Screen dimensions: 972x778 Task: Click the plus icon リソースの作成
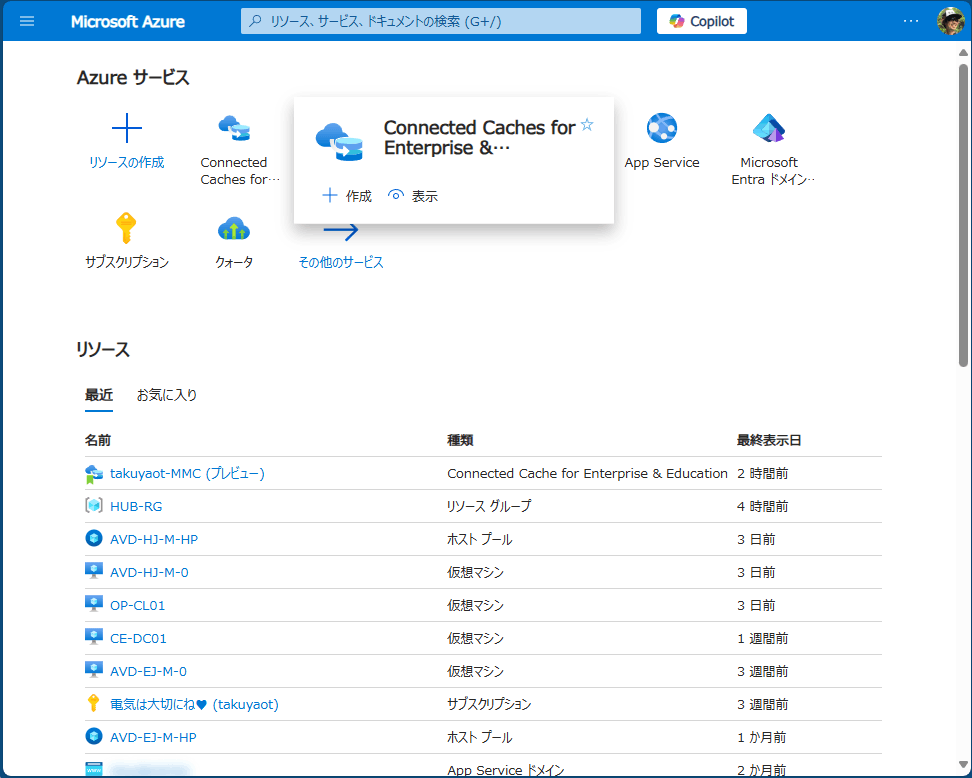(x=126, y=128)
